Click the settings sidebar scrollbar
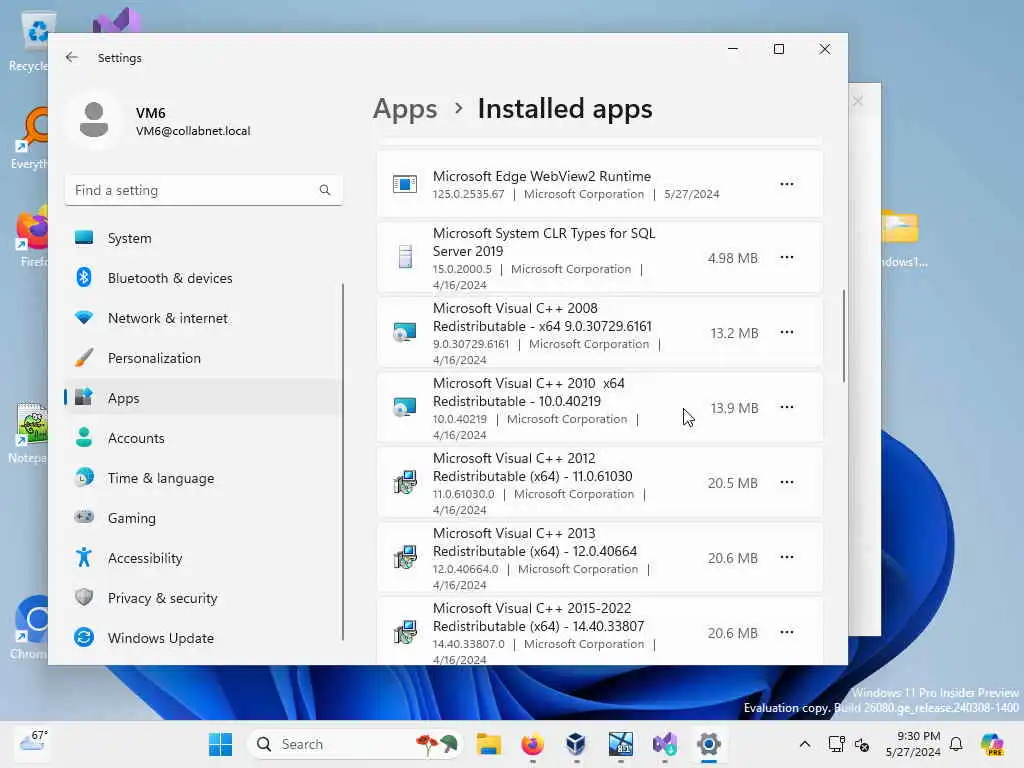 tap(343, 461)
